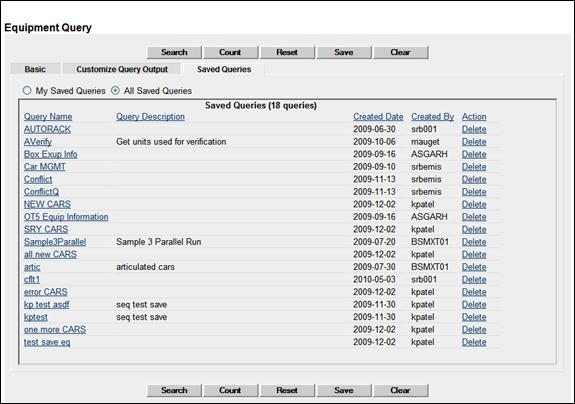Click the bottom Save button
Screen dimensions: 575x404
(344, 390)
